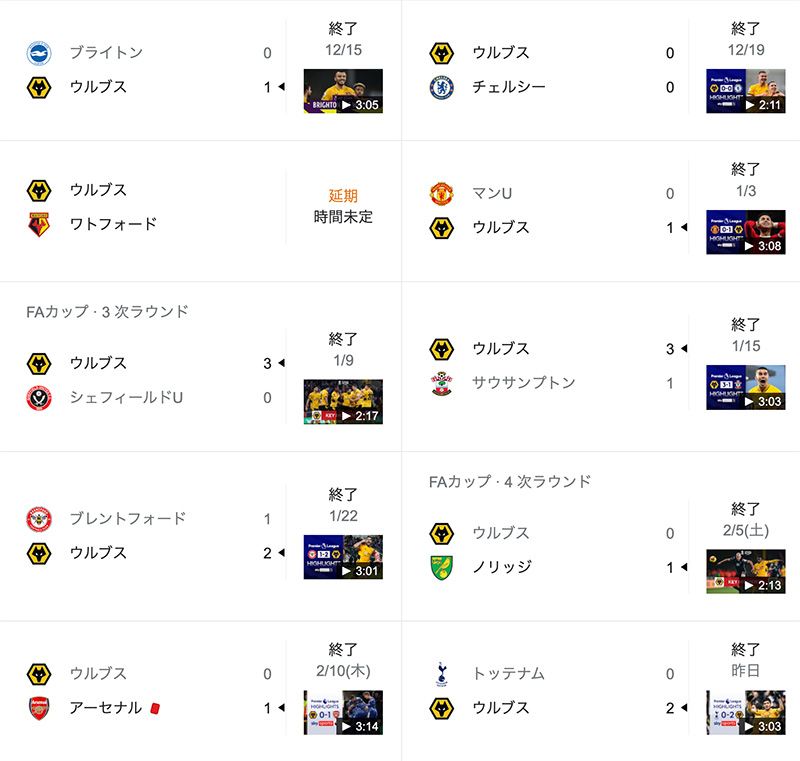
Task: Play the 12/15 Brighton match highlights
Action: point(343,91)
